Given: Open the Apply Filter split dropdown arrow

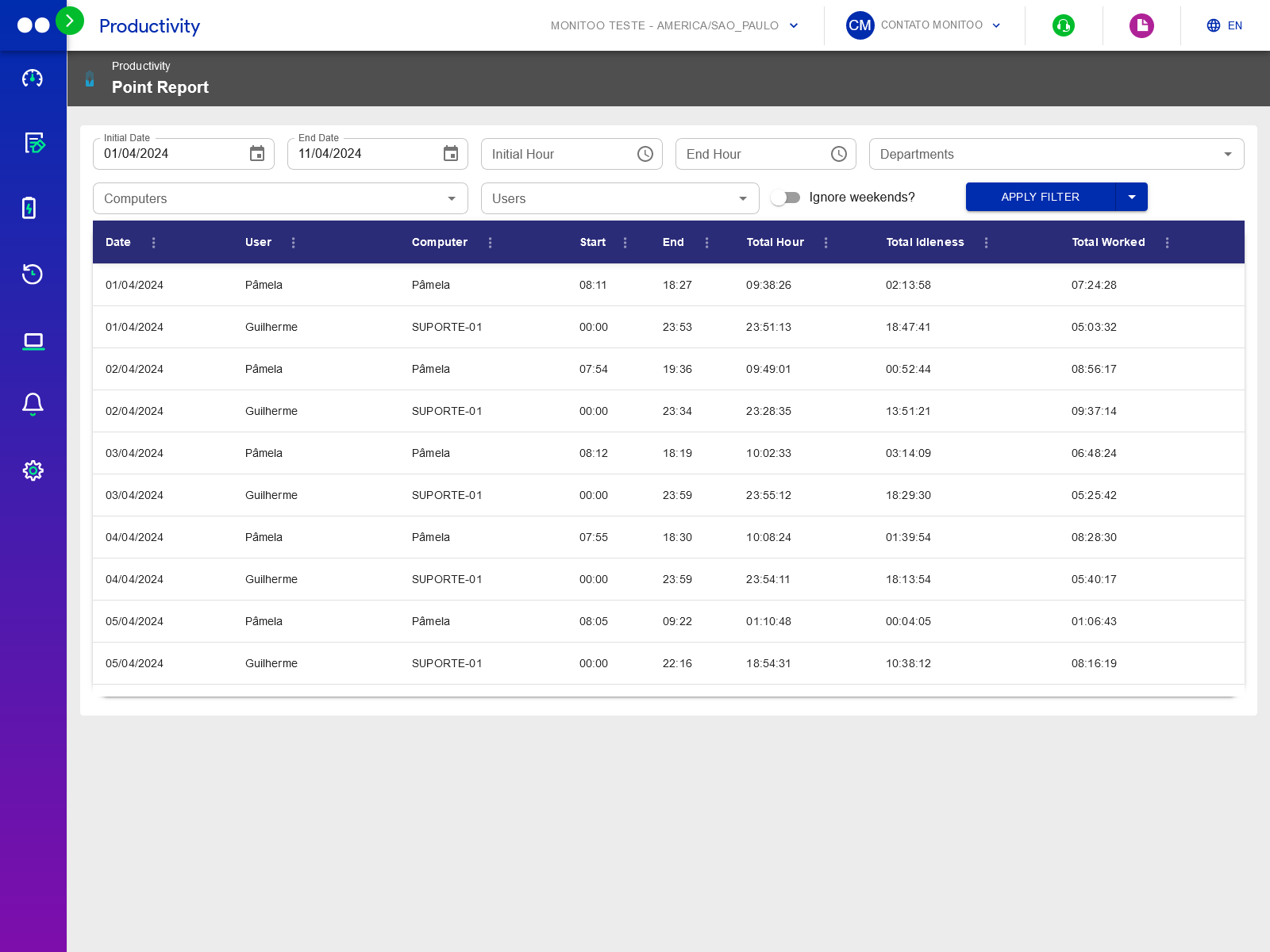Looking at the screenshot, I should [x=1132, y=197].
